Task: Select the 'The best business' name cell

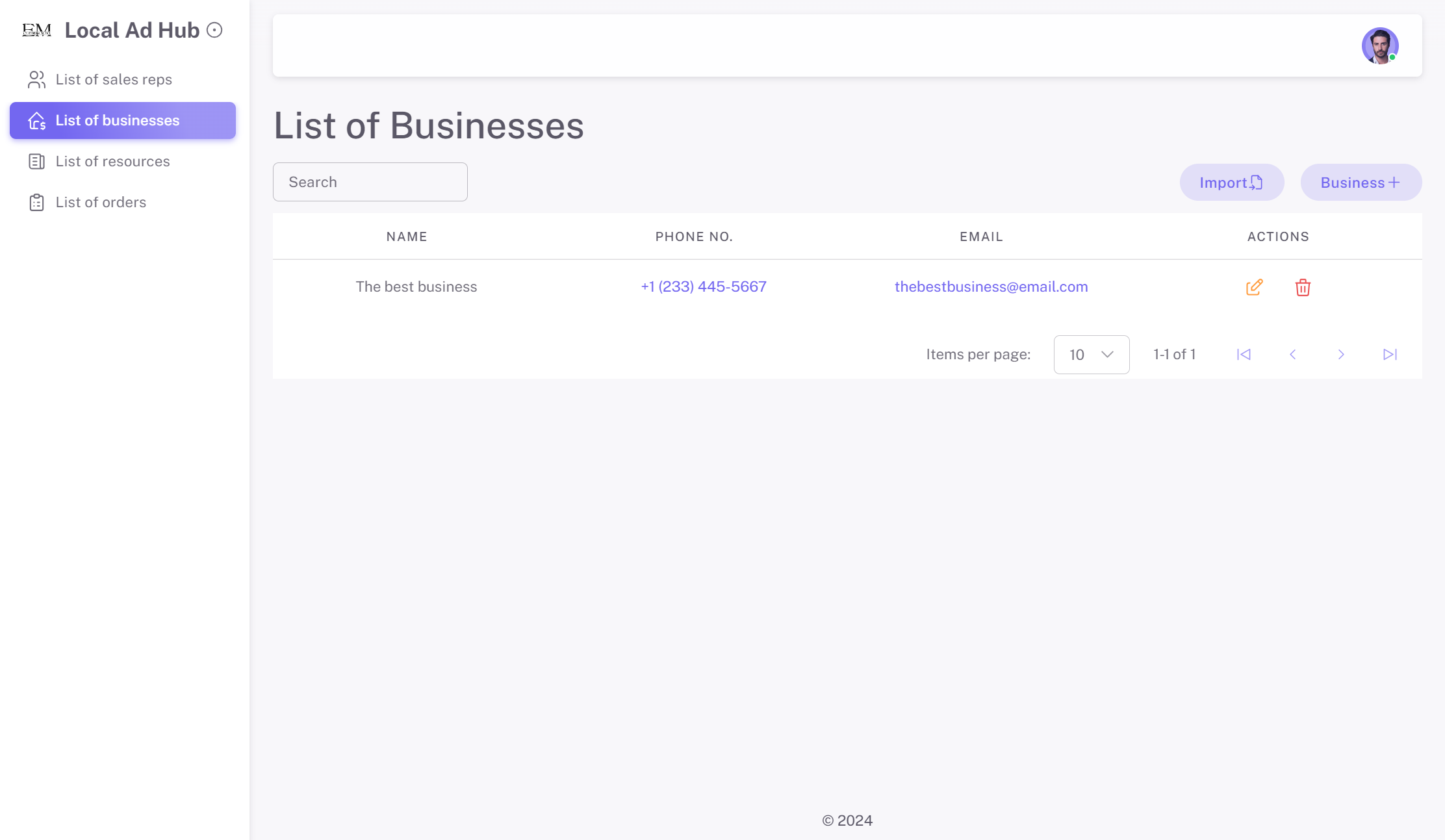Action: 416,286
